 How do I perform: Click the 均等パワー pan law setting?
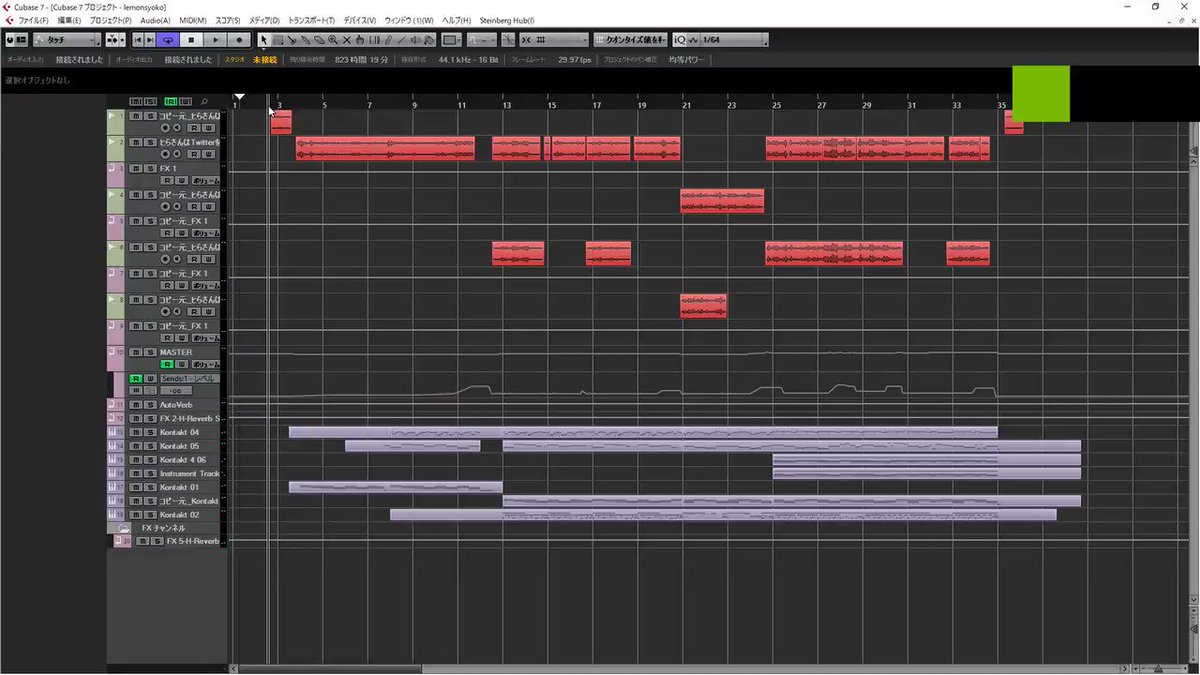(686, 60)
